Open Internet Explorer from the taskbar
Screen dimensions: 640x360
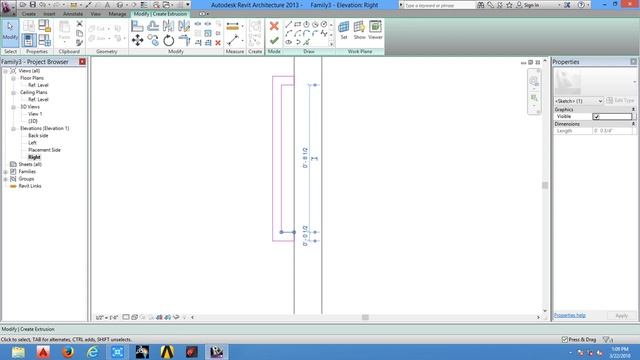93,351
